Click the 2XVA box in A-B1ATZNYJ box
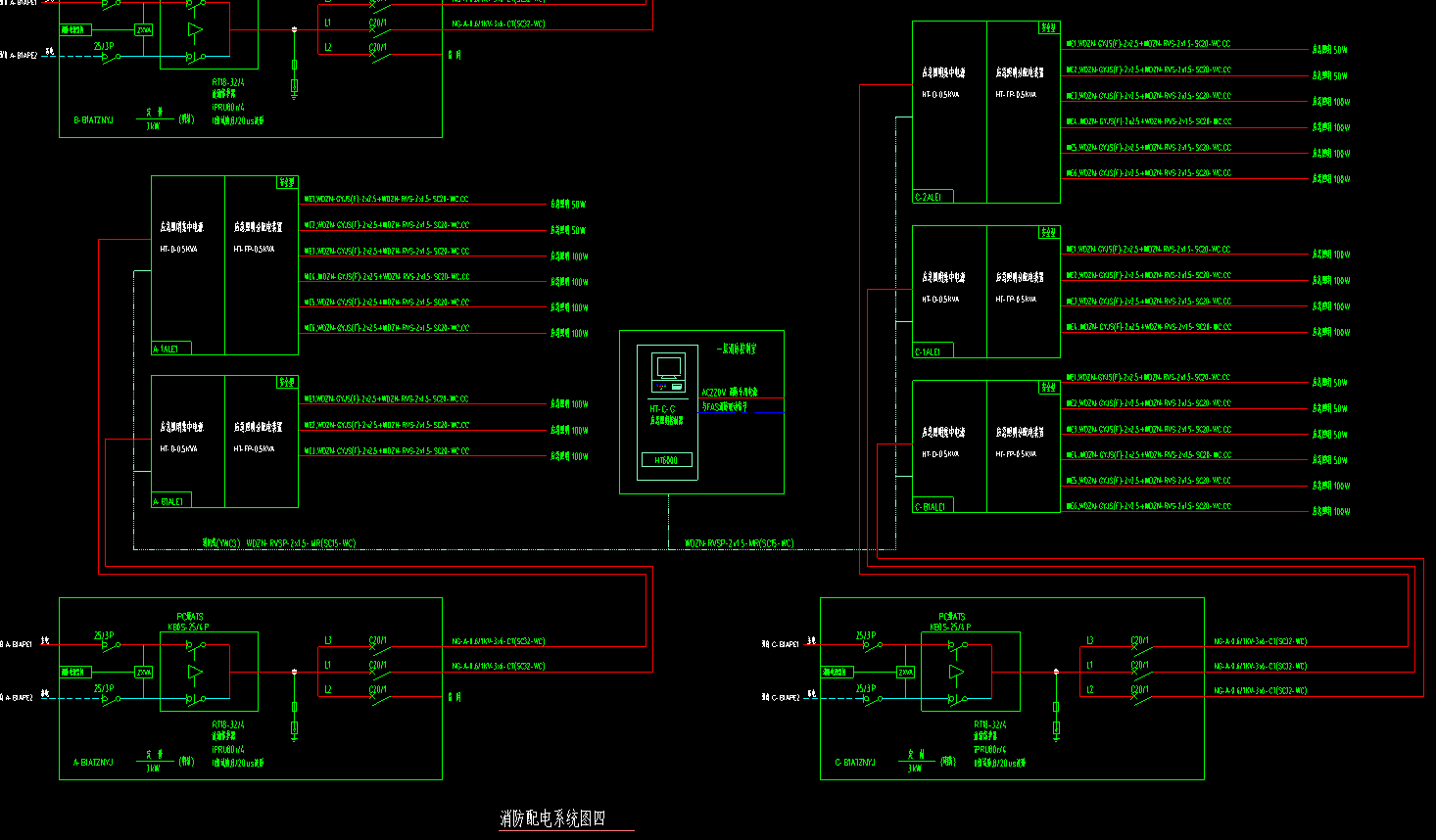The image size is (1436, 840). click(143, 673)
